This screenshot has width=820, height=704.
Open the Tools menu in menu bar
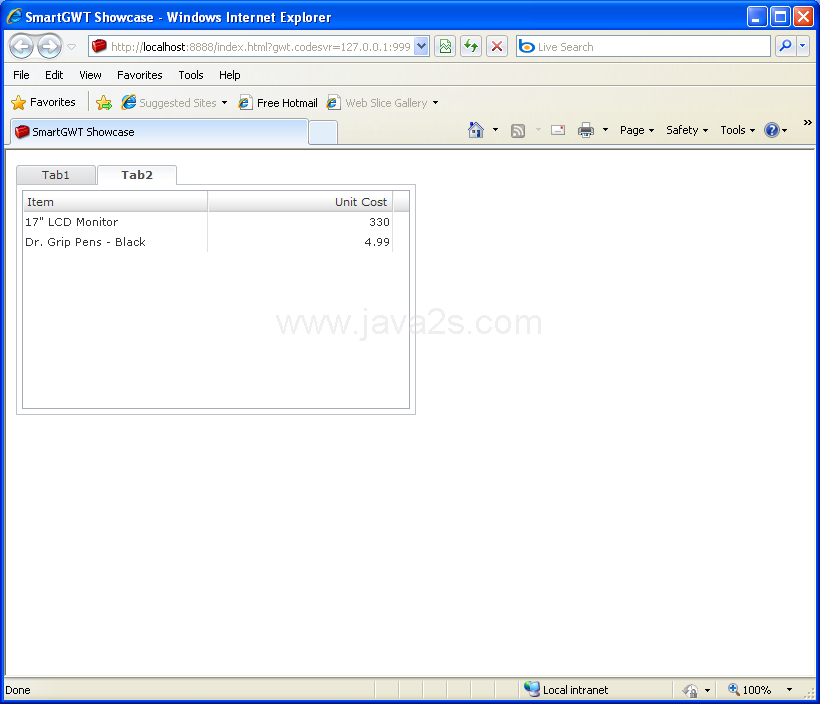click(191, 75)
